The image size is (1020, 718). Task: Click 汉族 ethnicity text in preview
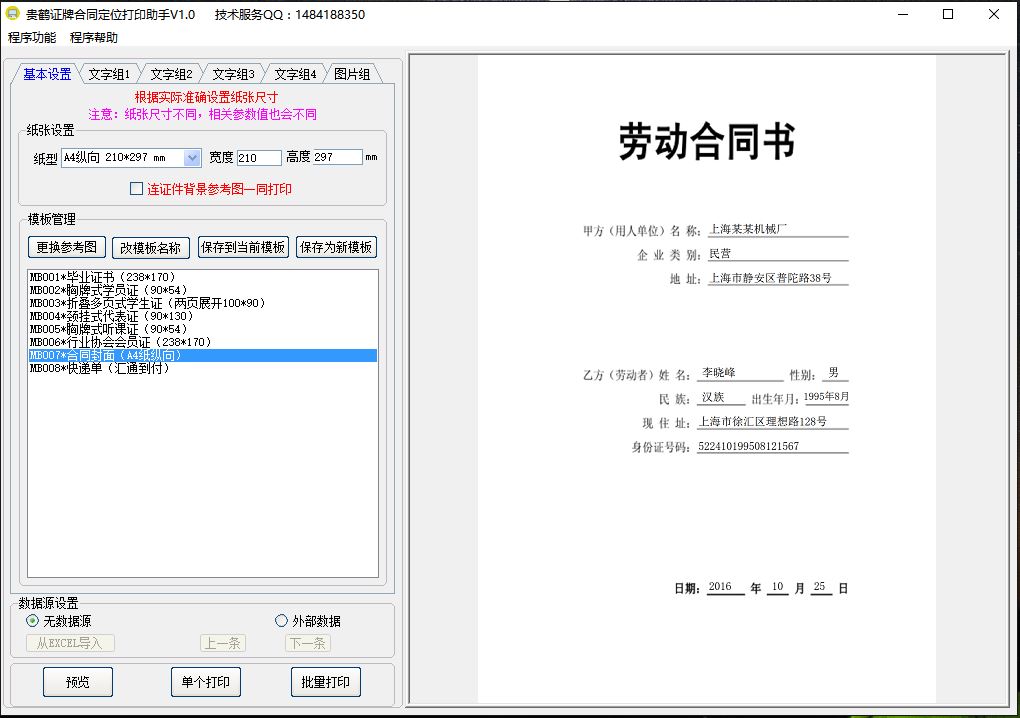click(x=713, y=397)
